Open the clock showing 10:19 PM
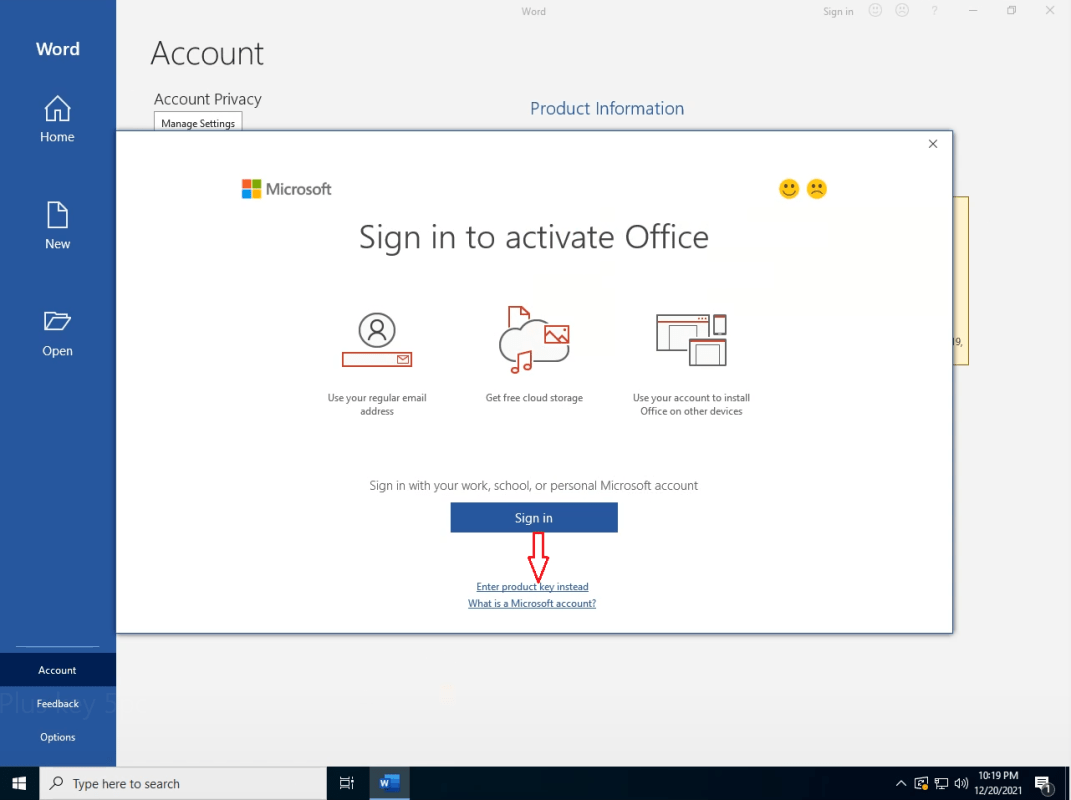This screenshot has height=800, width=1071. pos(998,783)
